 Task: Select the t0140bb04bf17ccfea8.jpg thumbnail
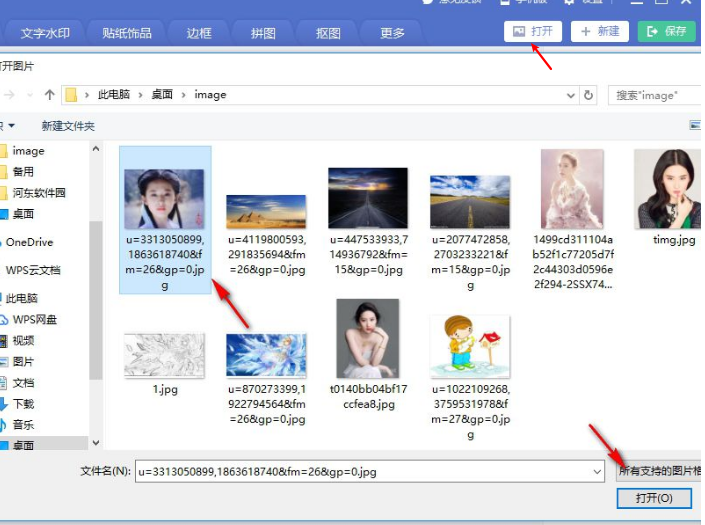point(368,338)
